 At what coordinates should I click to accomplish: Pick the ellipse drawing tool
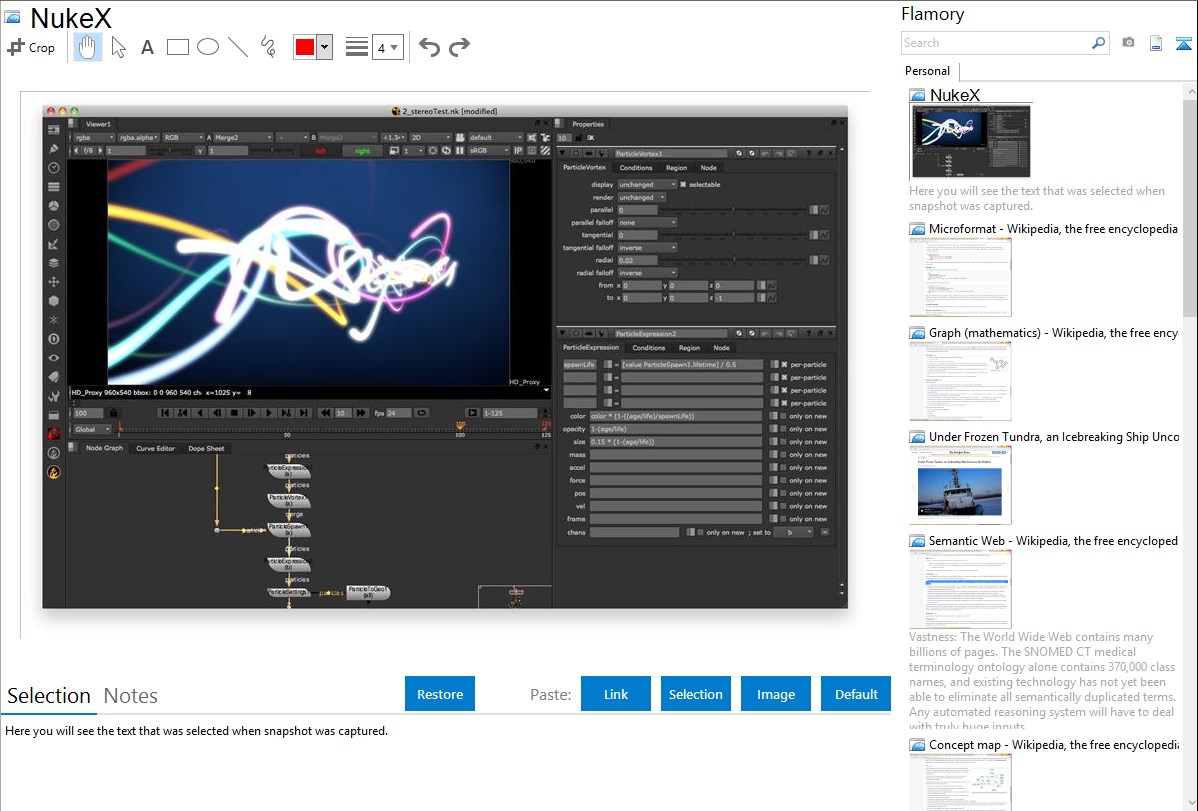(208, 47)
